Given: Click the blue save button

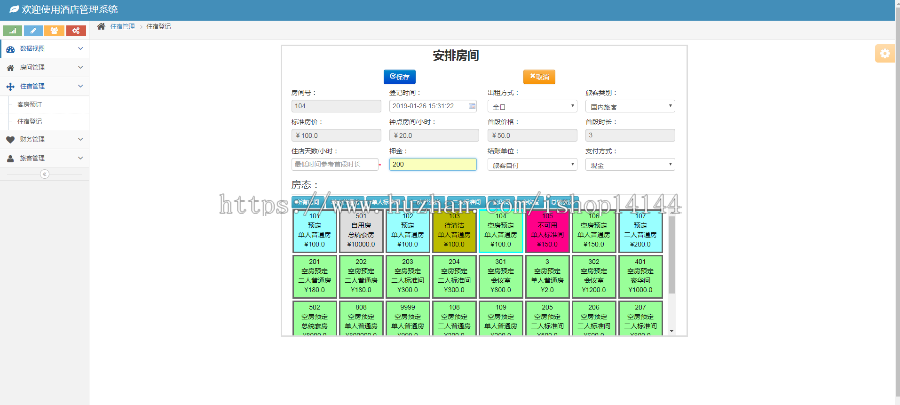Looking at the screenshot, I should 399,76.
